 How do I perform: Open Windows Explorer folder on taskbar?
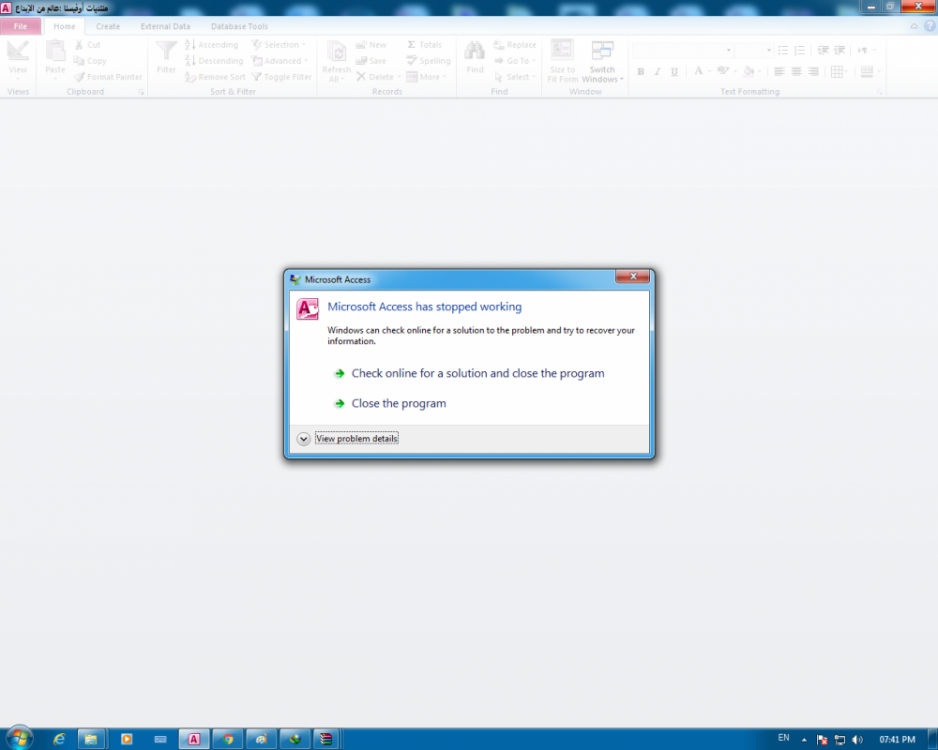point(91,739)
